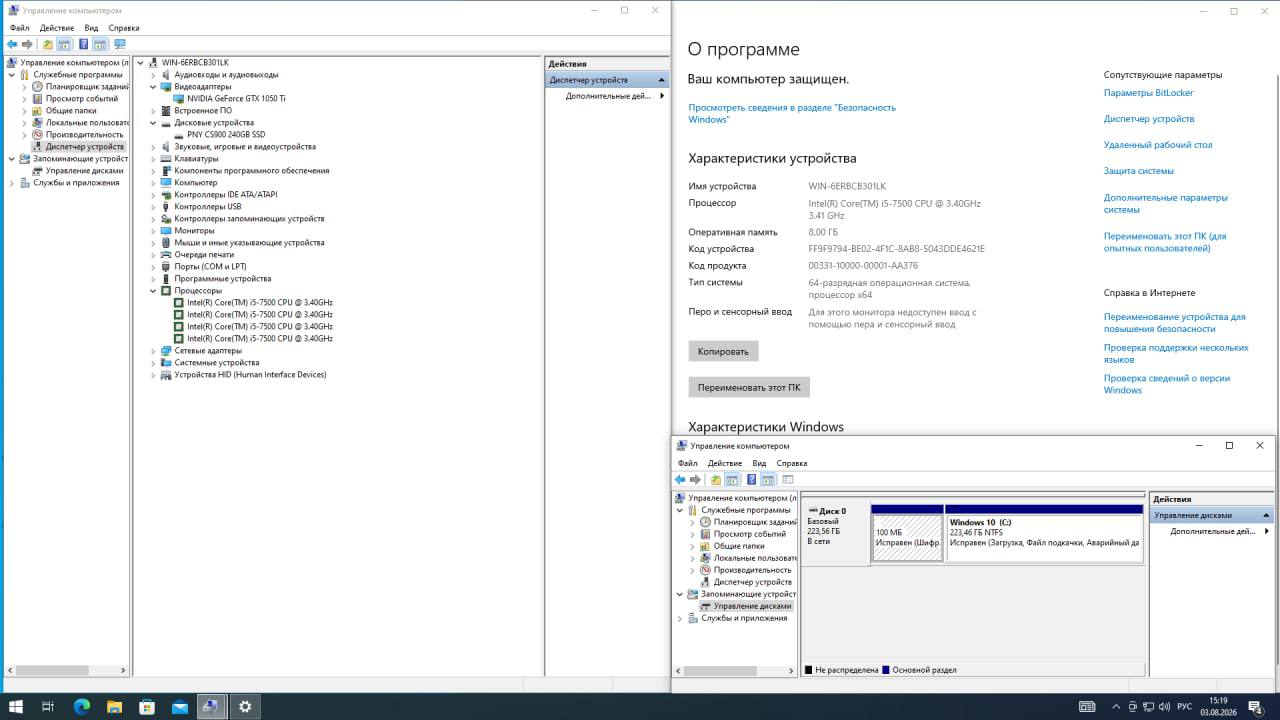Click the Up one level folder icon in Device Manager console toolbar
The height and width of the screenshot is (720, 1280).
tap(47, 44)
